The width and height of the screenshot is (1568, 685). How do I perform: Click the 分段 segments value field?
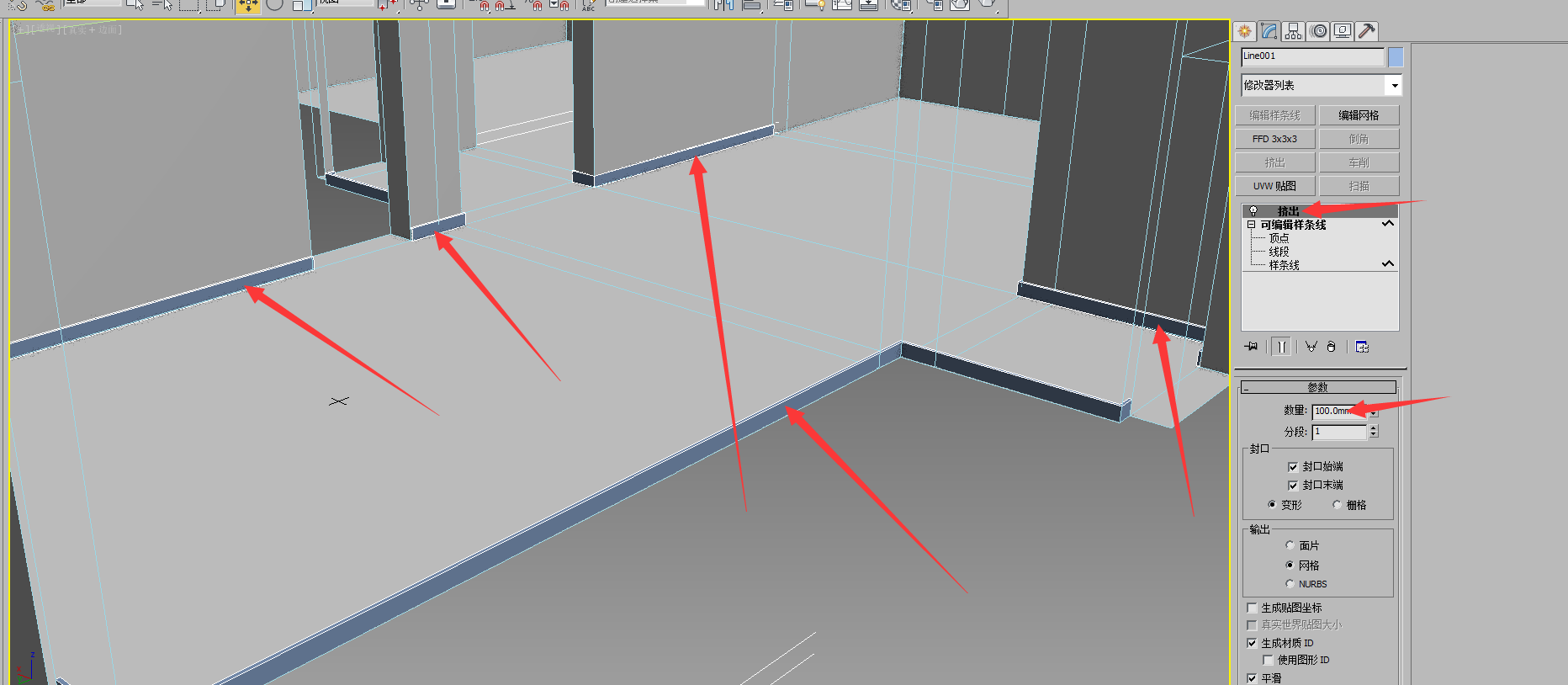coord(1339,432)
